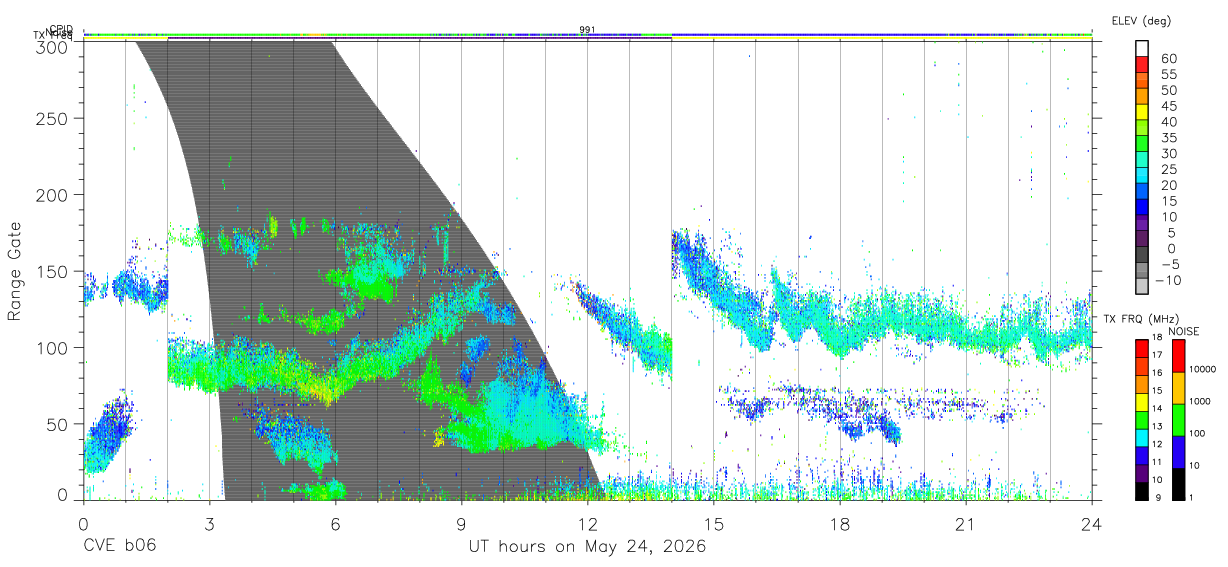Click the x-axis tick label '6'
The image size is (1228, 567).
click(x=335, y=524)
